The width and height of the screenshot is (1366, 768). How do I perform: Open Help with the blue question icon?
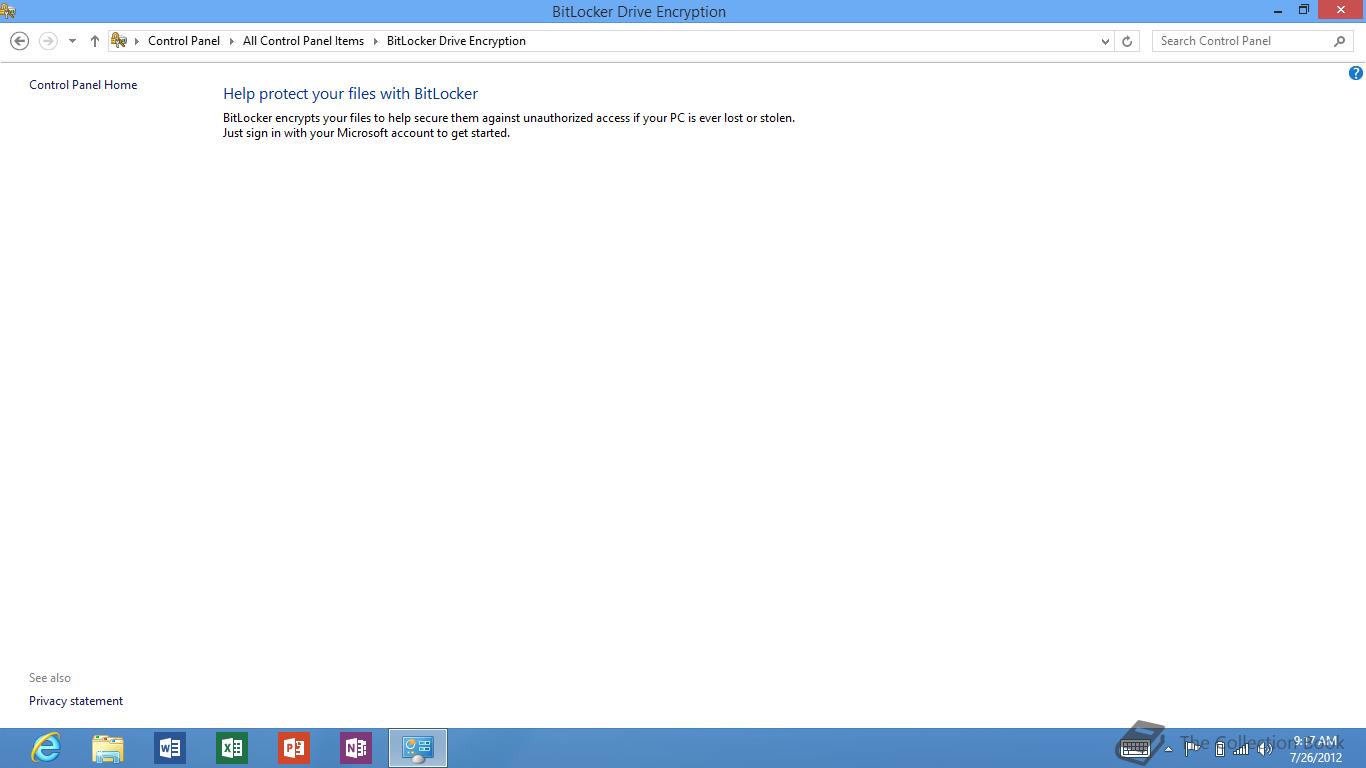(1356, 73)
